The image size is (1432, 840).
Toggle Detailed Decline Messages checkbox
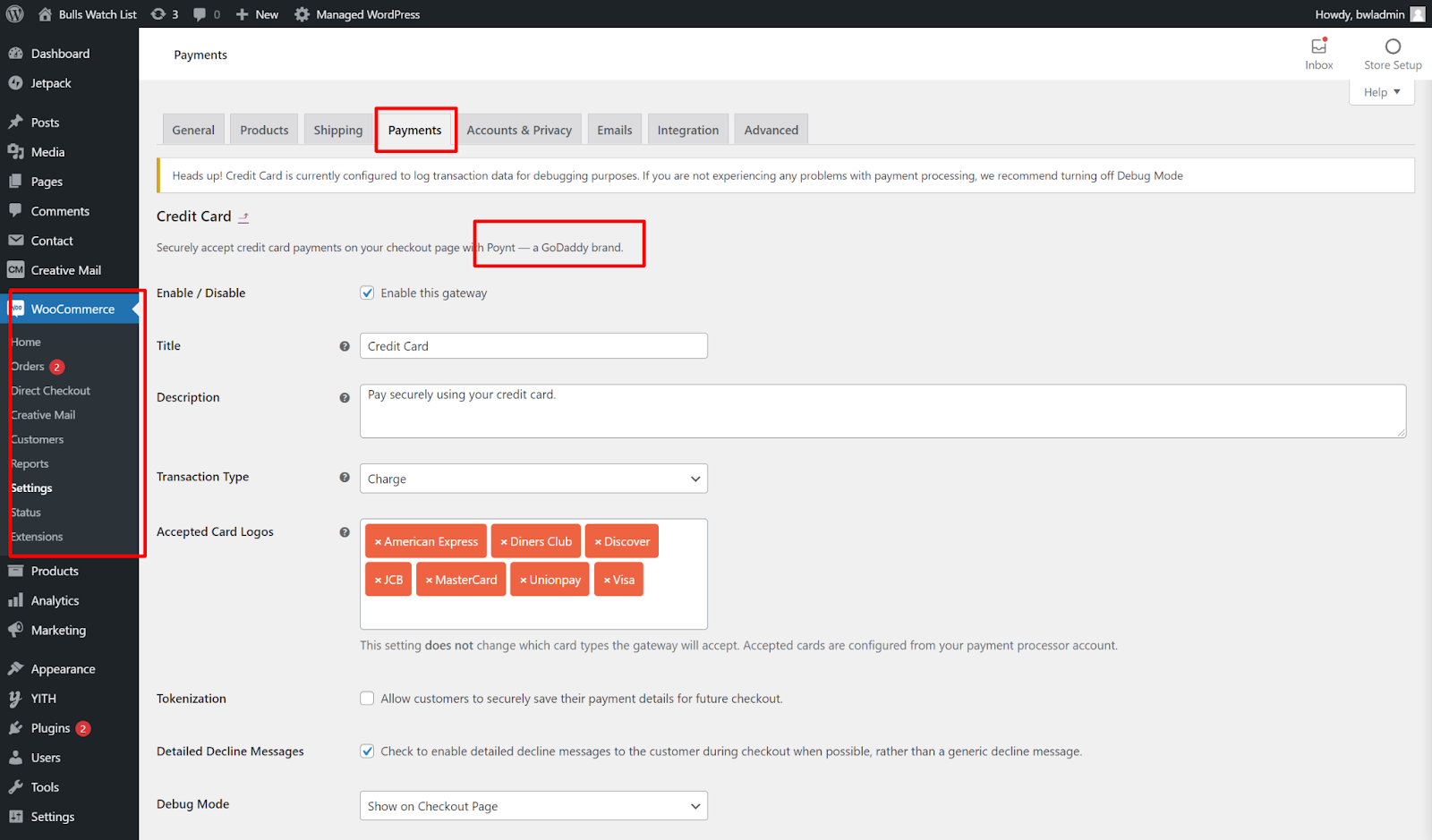point(367,751)
